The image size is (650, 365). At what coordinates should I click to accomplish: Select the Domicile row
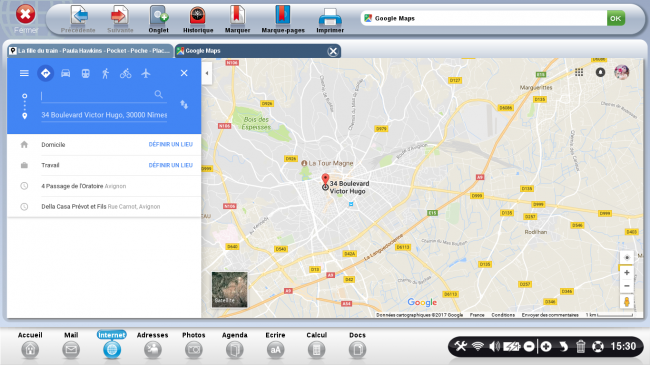(x=104, y=145)
